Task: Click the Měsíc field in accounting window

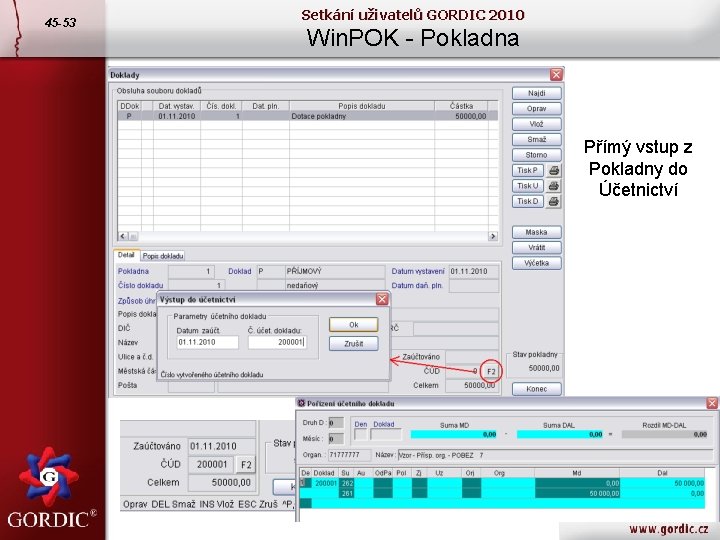Action: tap(336, 439)
